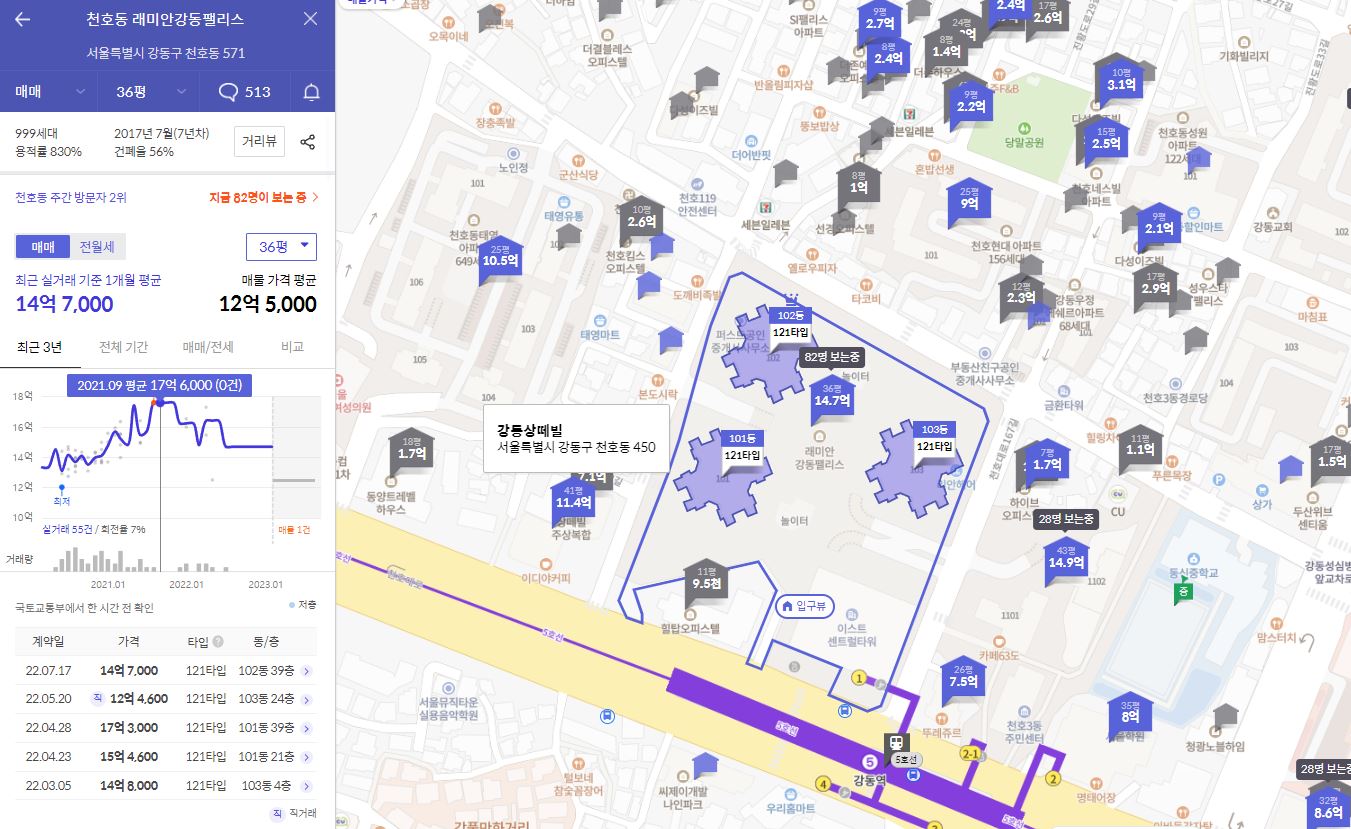This screenshot has width=1351, height=829.
Task: Click the 타입 help question mark icon
Action: click(x=218, y=642)
